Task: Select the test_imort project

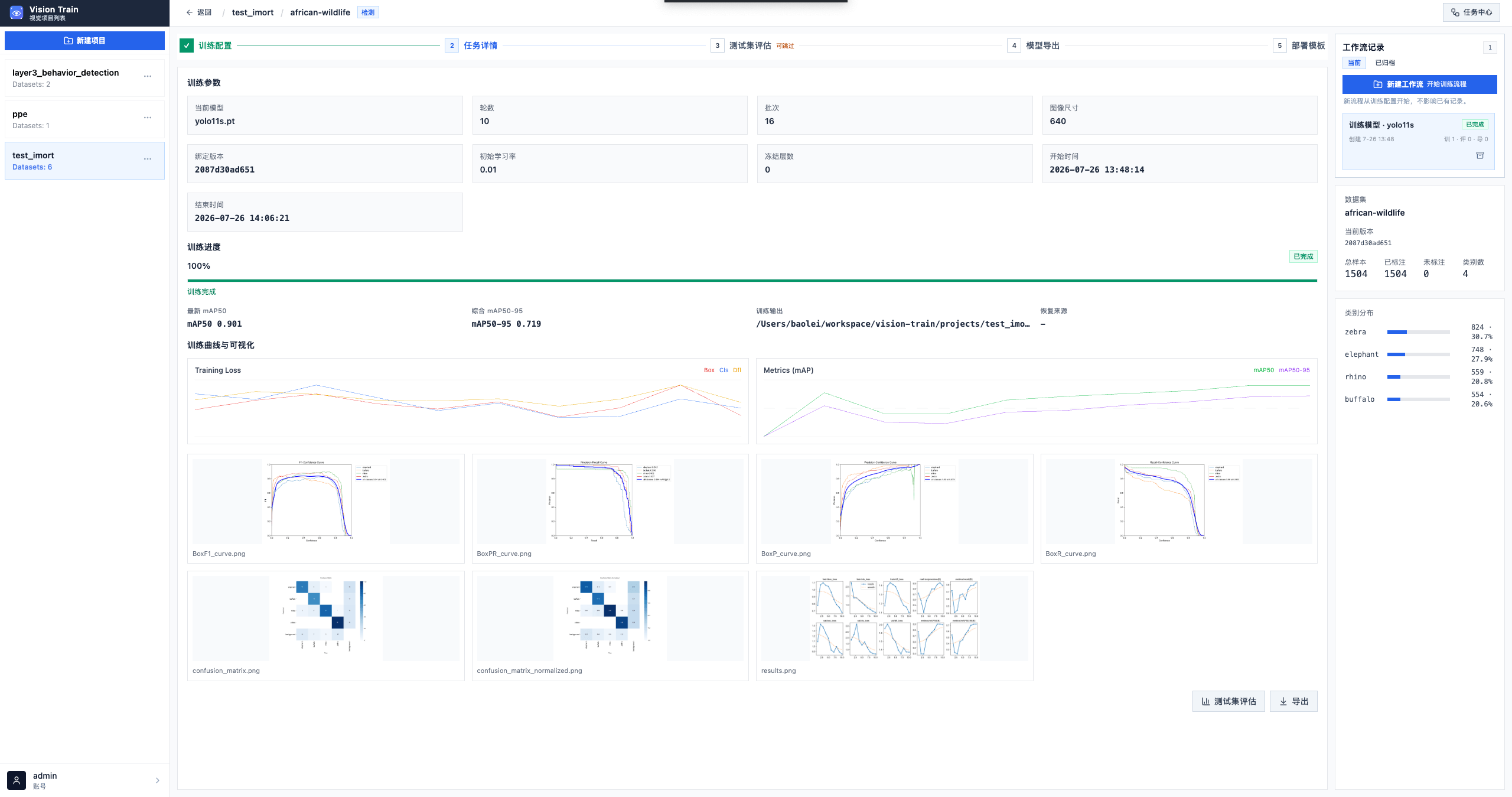Action: (x=84, y=161)
